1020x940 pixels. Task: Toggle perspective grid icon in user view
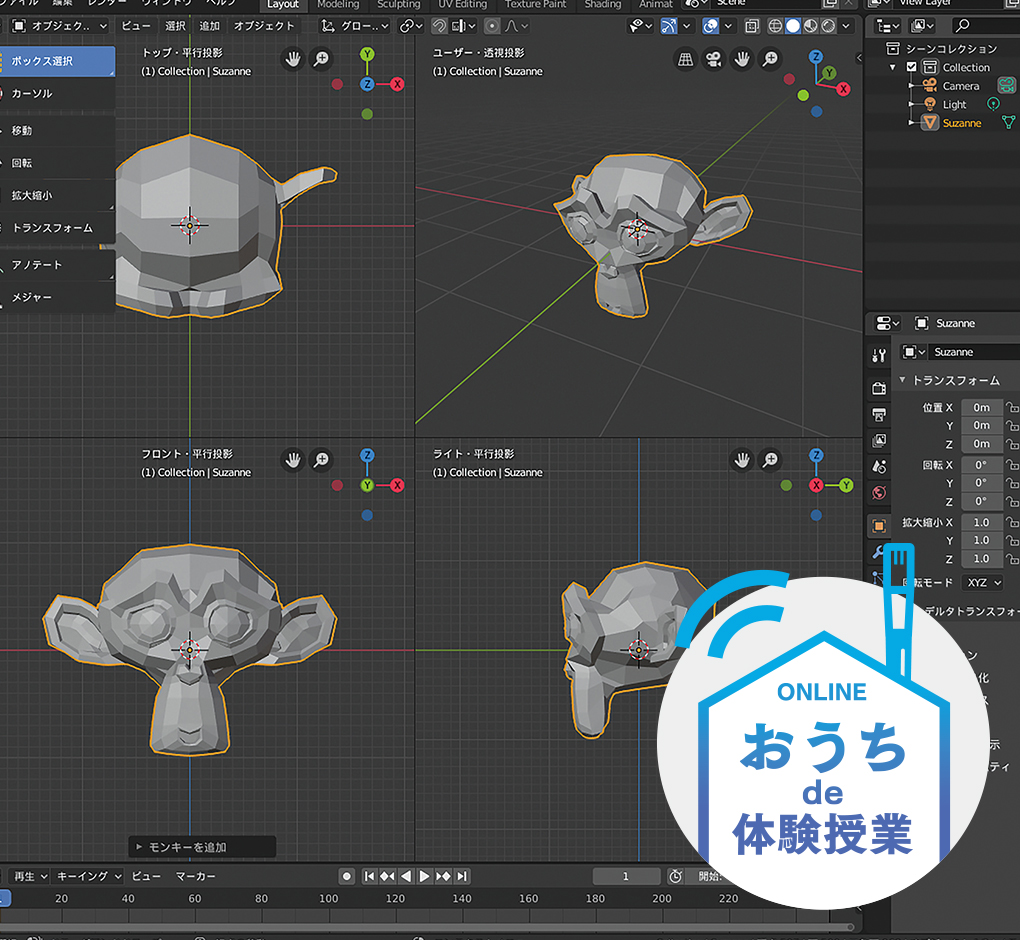click(686, 59)
